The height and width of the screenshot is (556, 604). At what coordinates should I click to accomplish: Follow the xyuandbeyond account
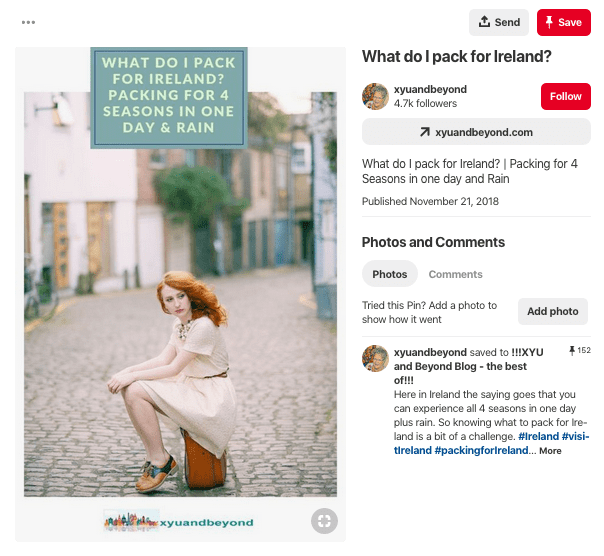(x=565, y=96)
